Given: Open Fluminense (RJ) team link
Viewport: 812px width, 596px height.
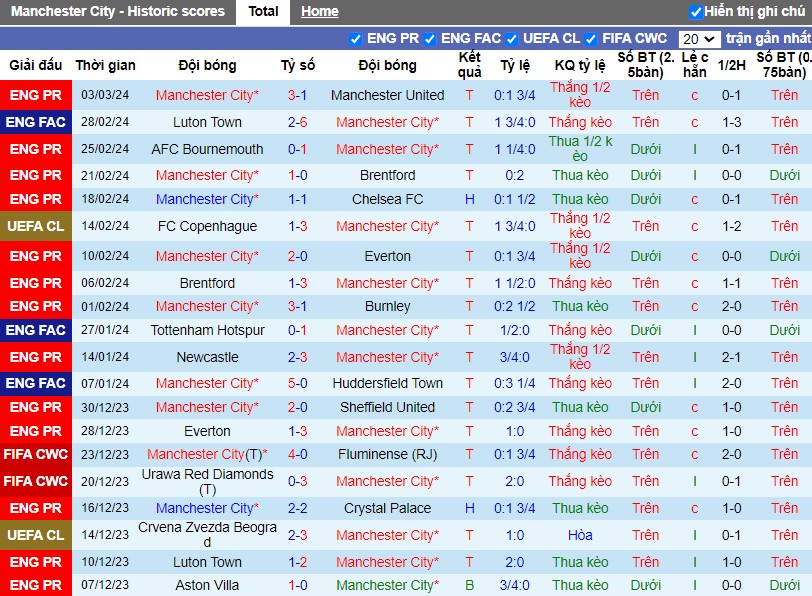Looking at the screenshot, I should [x=387, y=455].
